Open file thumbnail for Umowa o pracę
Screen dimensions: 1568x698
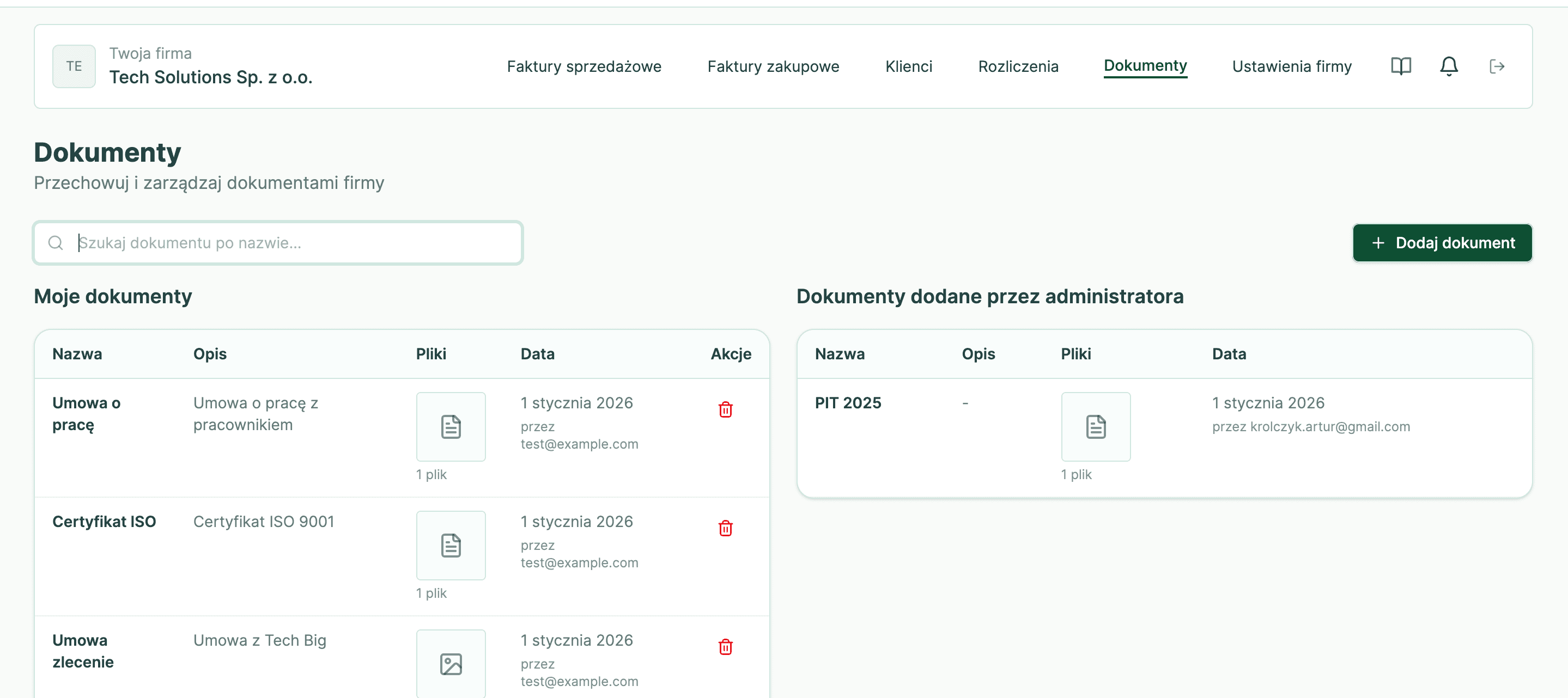pyautogui.click(x=451, y=427)
